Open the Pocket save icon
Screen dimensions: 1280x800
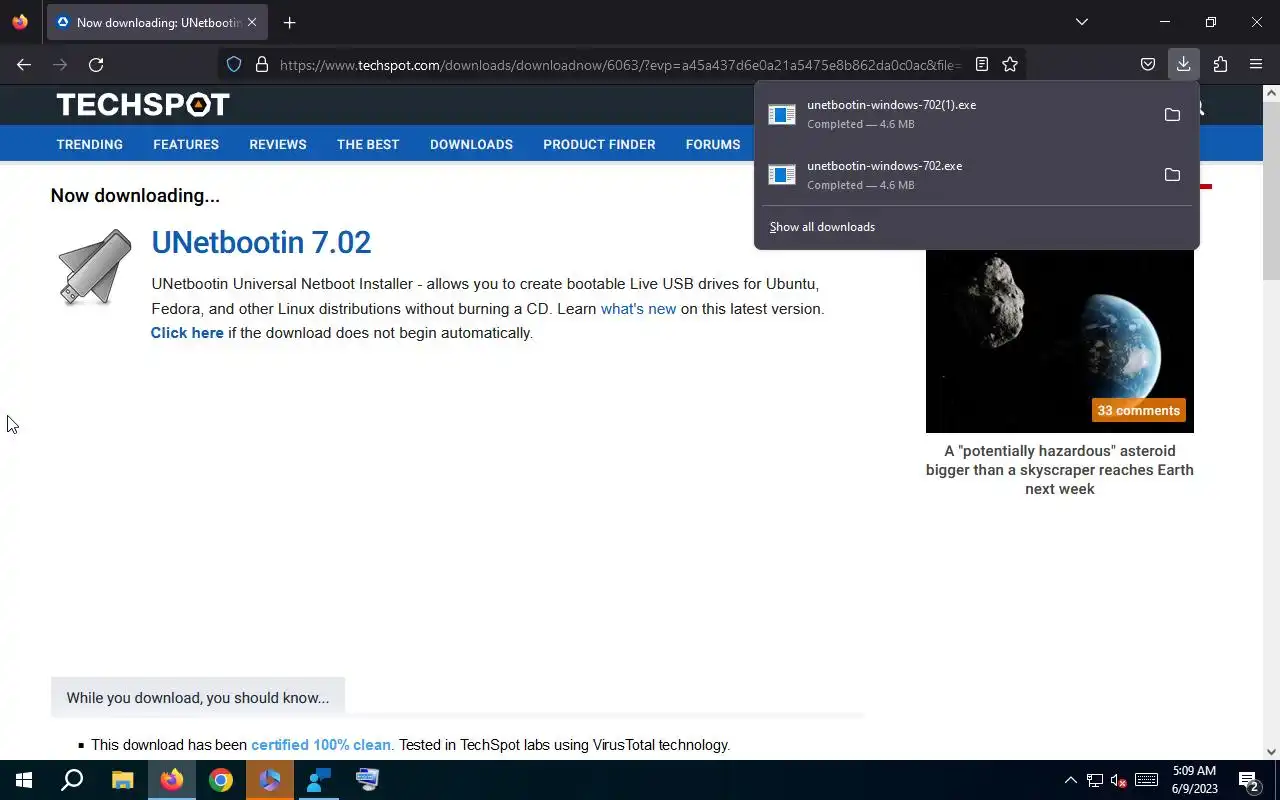[1148, 65]
